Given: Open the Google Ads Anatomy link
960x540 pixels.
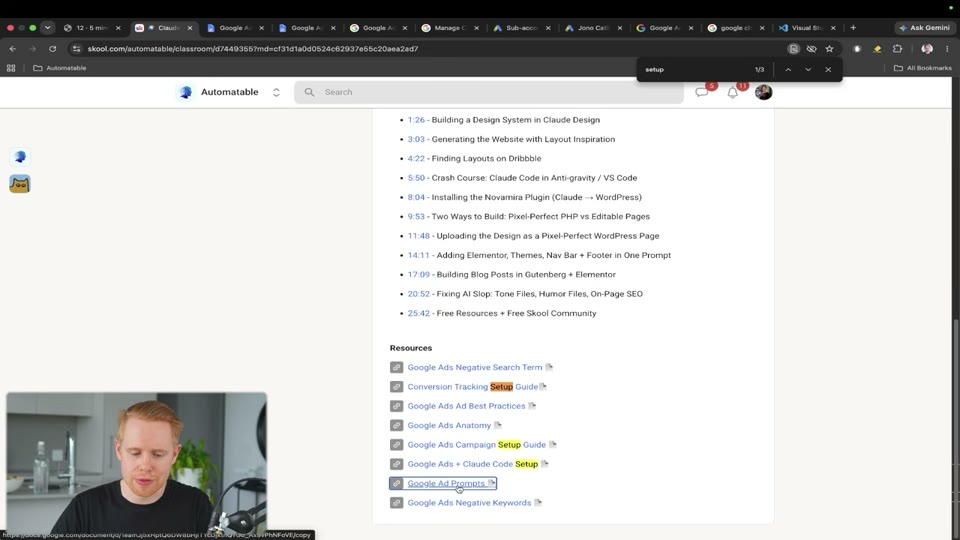Looking at the screenshot, I should coord(449,425).
